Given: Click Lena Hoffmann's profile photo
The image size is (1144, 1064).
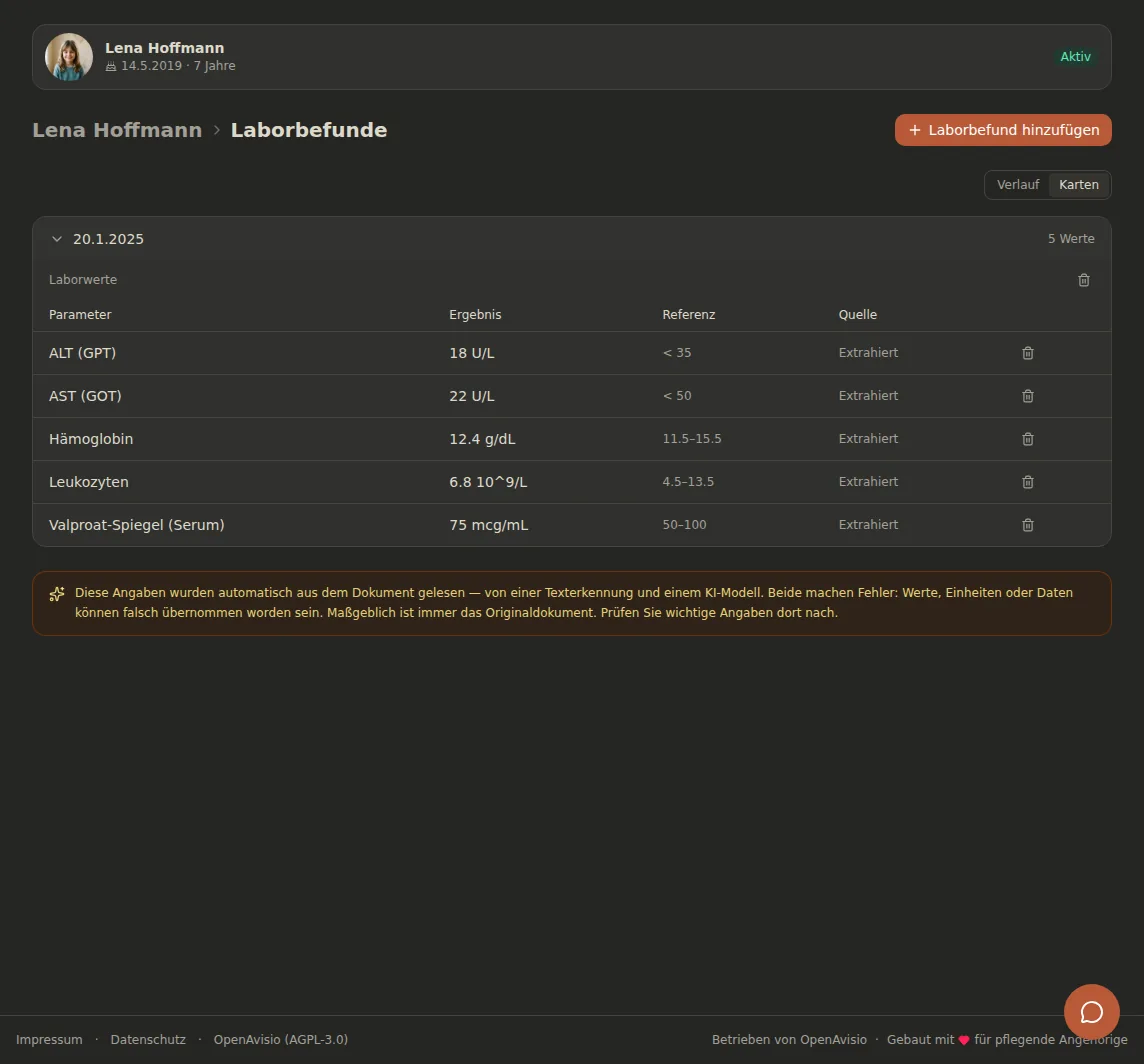Looking at the screenshot, I should 69,57.
